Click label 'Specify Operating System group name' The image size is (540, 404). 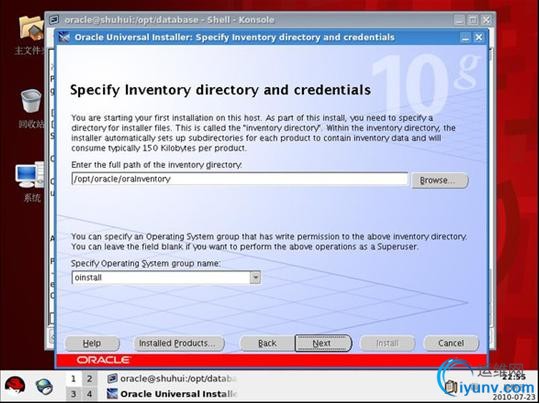click(146, 263)
